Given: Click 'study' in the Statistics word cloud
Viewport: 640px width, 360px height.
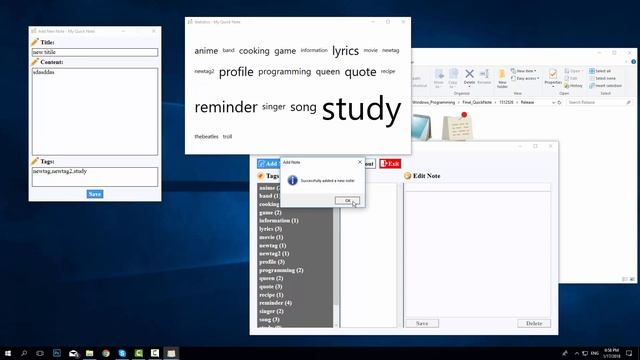Looking at the screenshot, I should [361, 109].
